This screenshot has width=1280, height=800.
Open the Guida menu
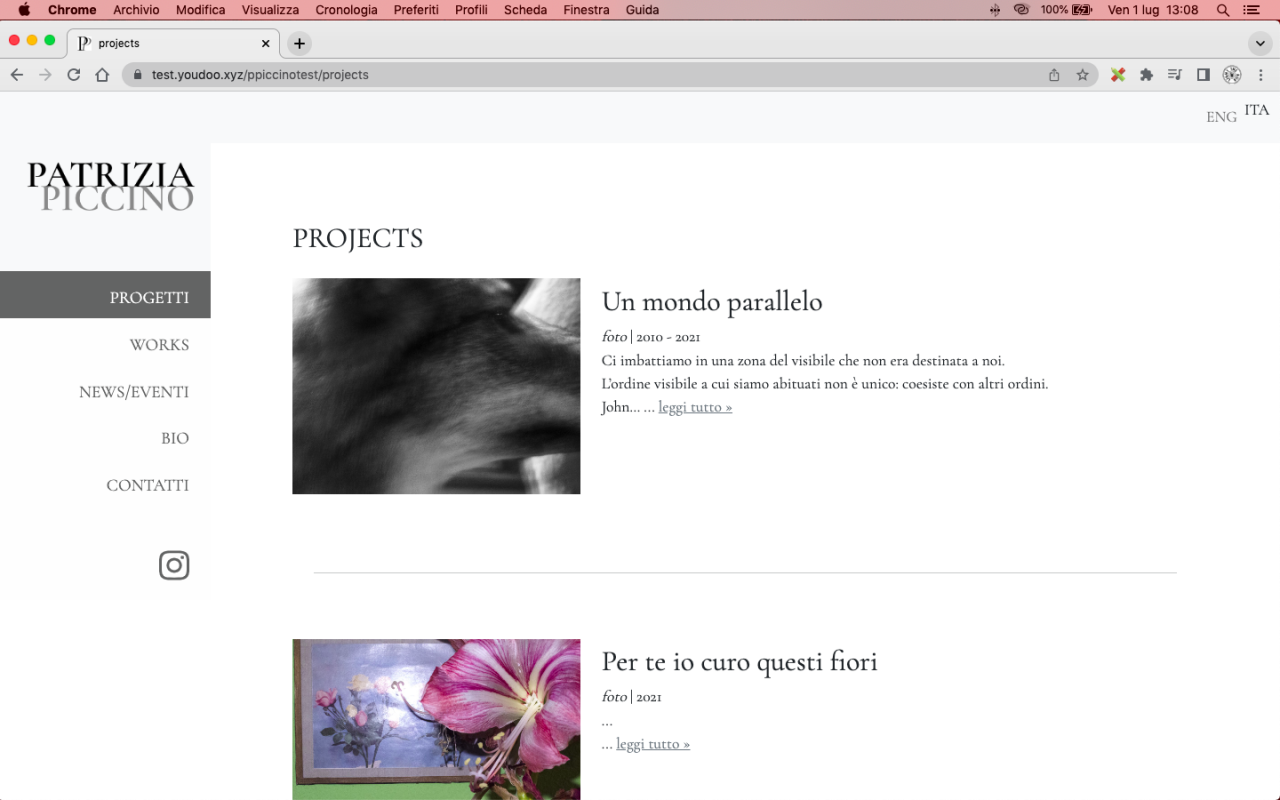coord(642,10)
